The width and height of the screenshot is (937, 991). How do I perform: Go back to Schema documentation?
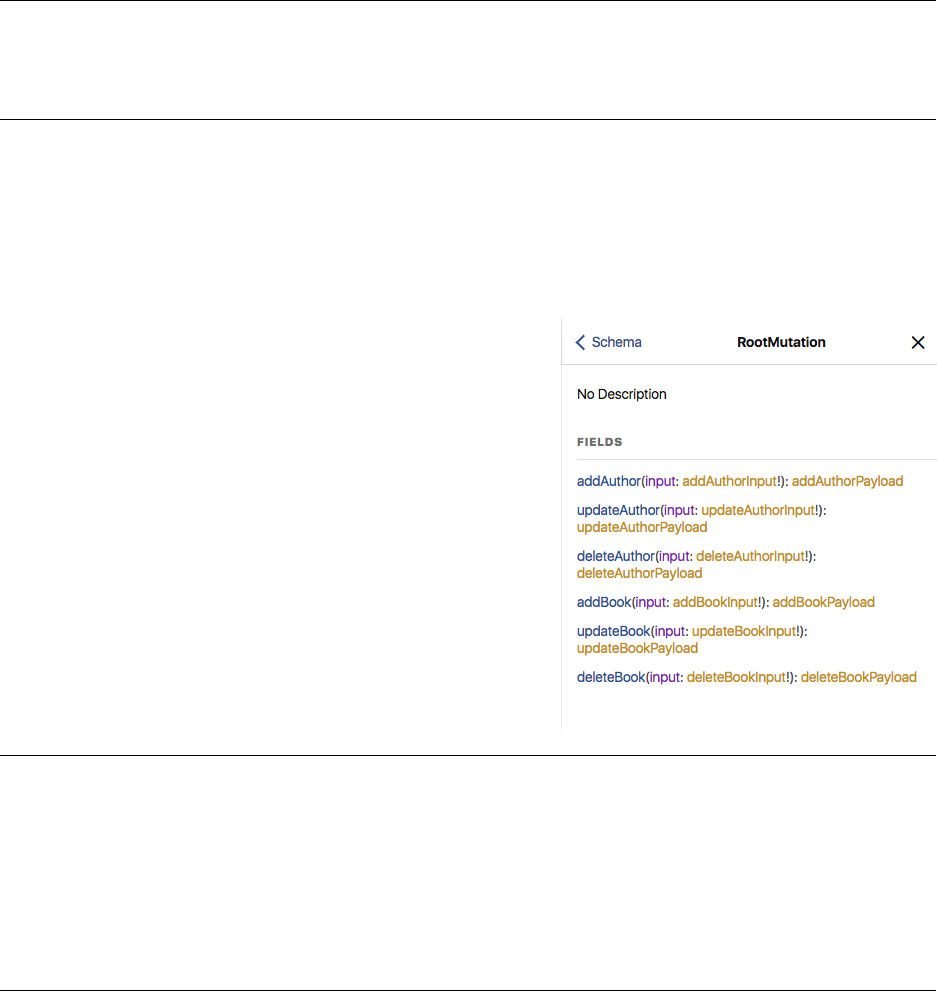608,342
